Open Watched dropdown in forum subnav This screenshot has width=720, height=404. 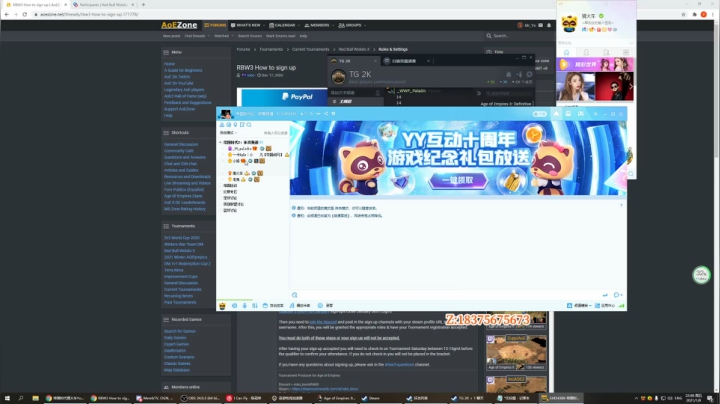223,36
